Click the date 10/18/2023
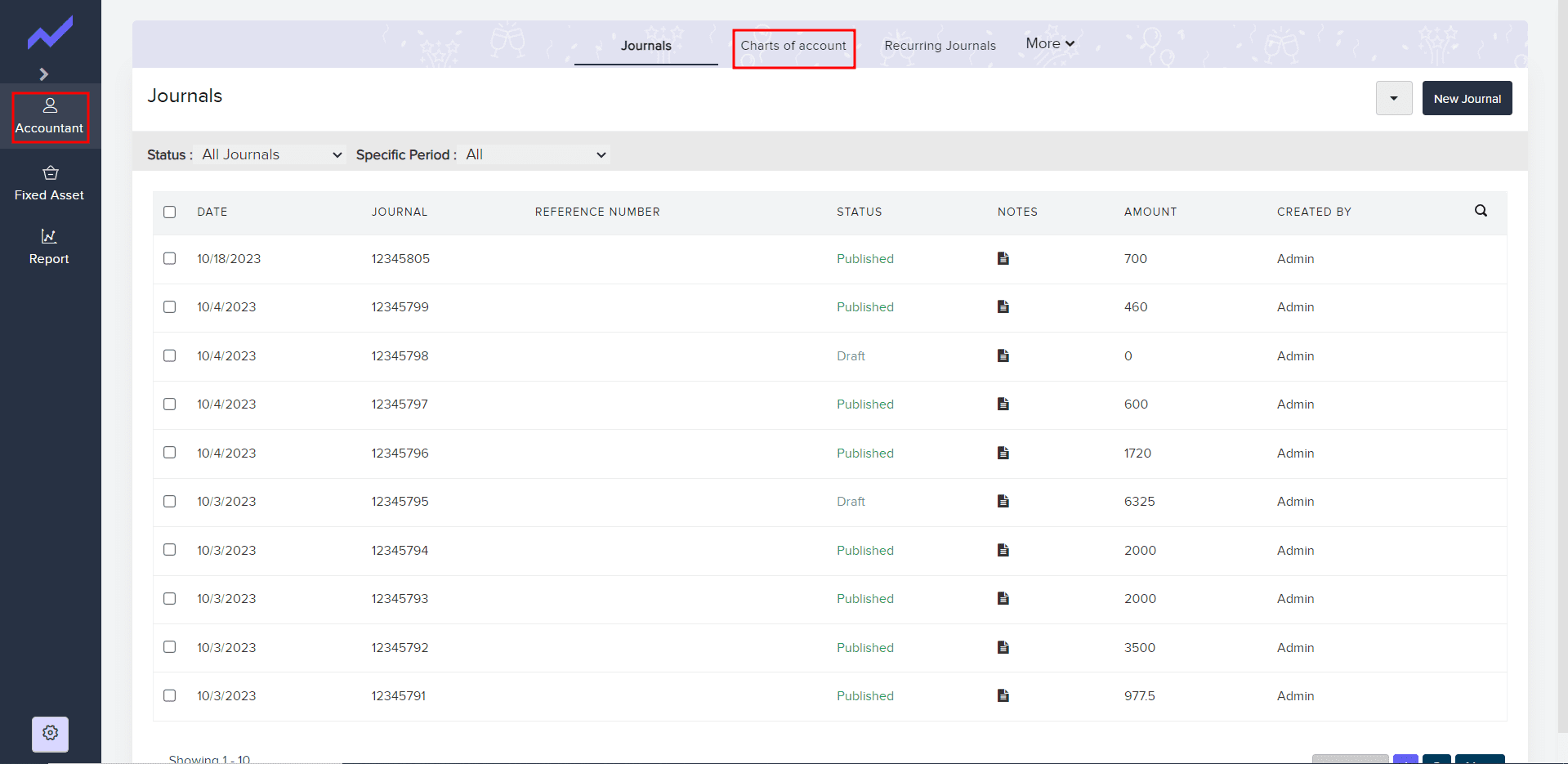Screen dimensions: 1568x764 point(229,259)
